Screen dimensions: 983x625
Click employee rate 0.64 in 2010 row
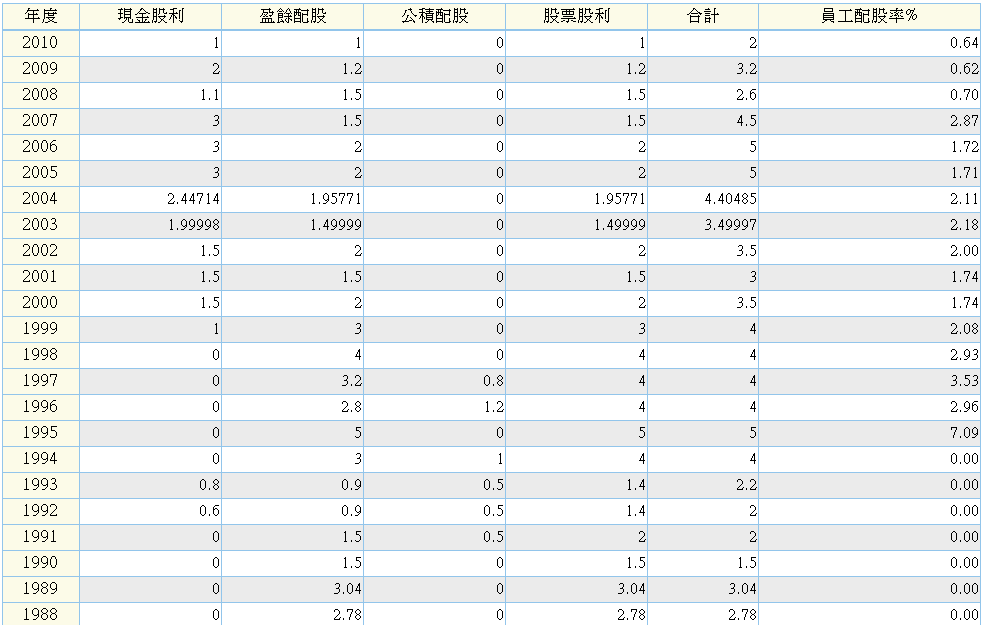964,43
